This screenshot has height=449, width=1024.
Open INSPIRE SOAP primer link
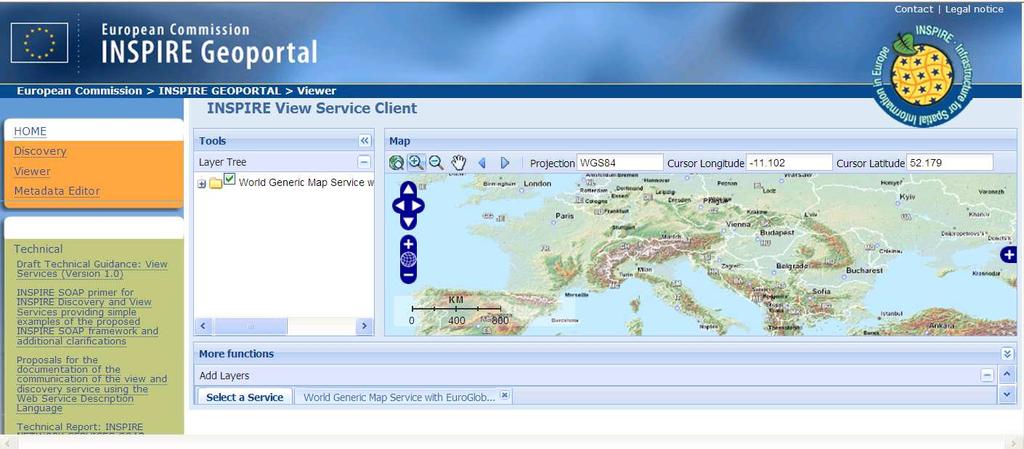pos(88,317)
